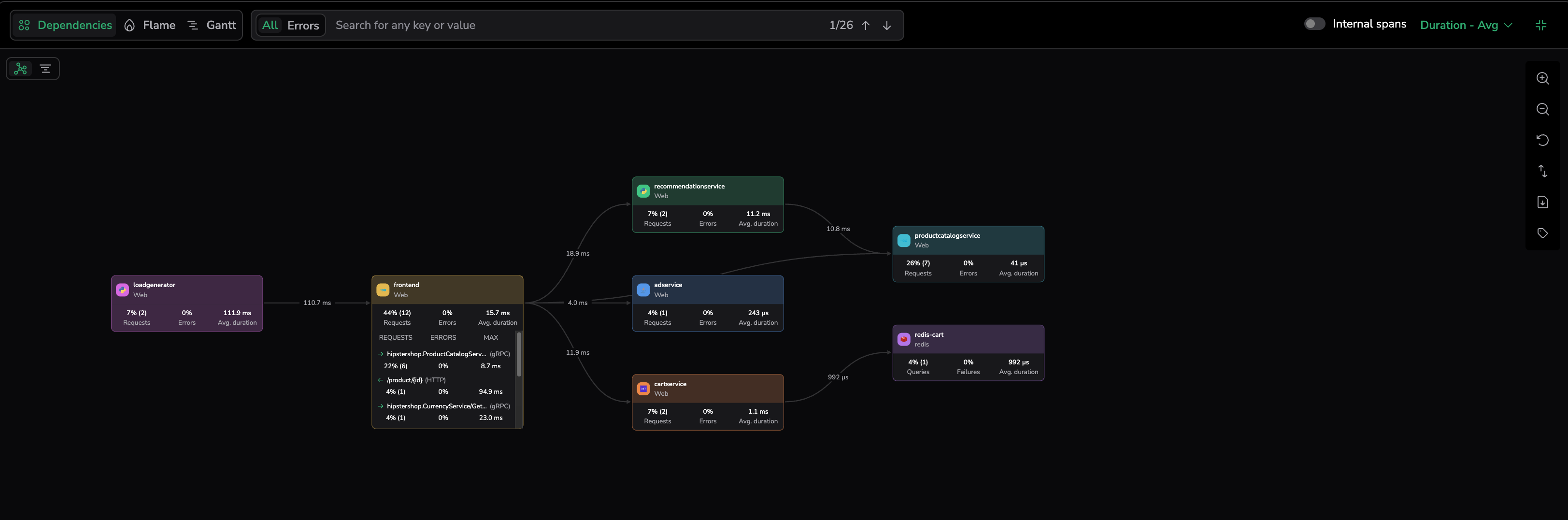
Task: Click the frontend panel's vertical scrollbar
Action: tap(519, 354)
